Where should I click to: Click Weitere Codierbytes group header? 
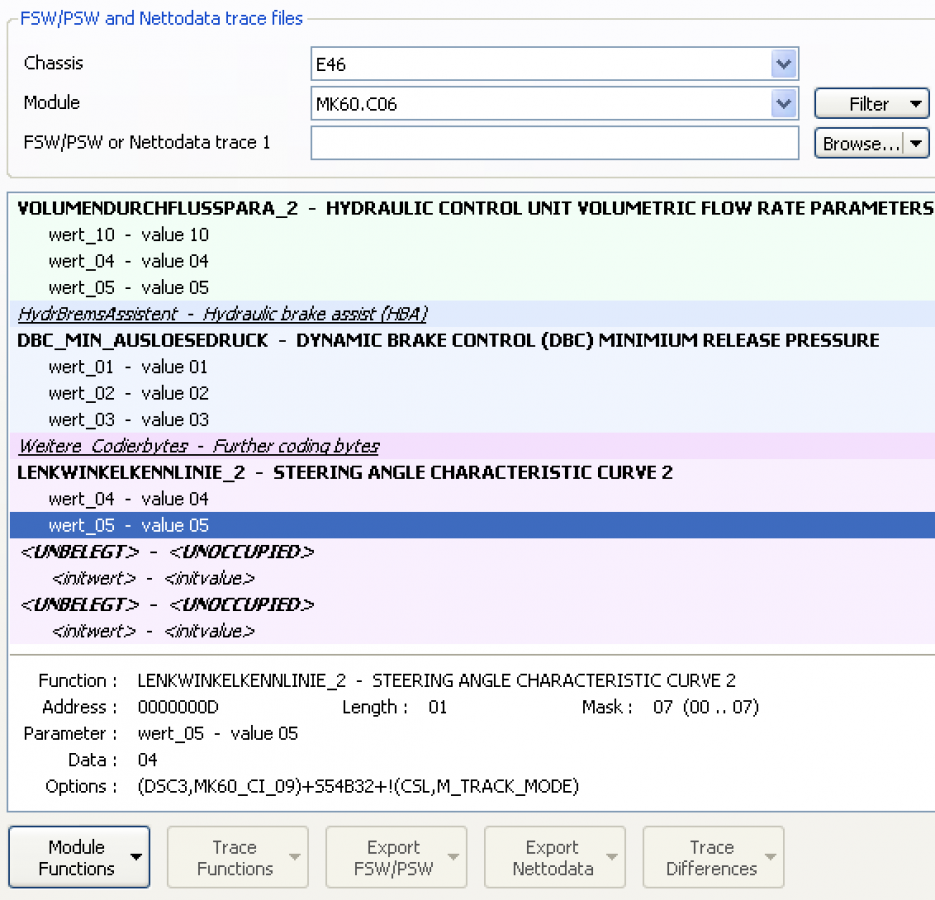[x=198, y=446]
